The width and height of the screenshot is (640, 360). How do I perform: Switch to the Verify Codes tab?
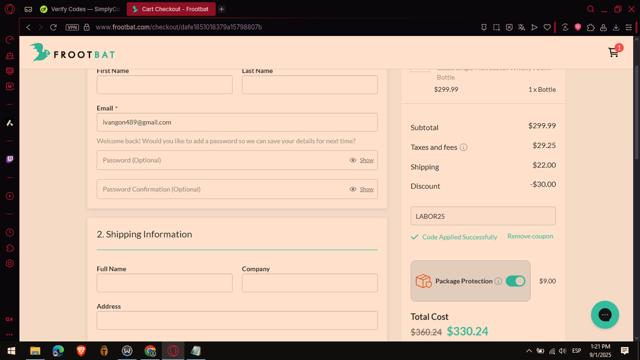click(x=80, y=9)
